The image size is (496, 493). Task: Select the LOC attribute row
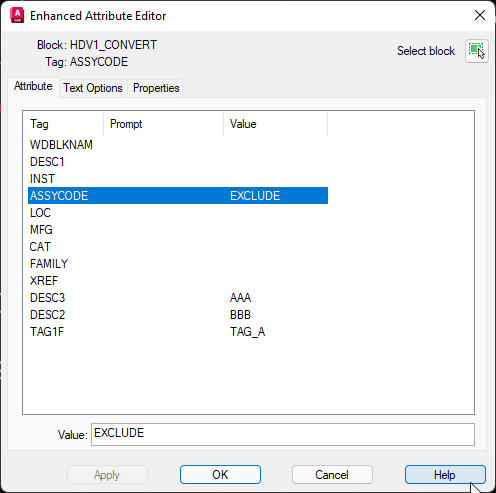(x=178, y=213)
